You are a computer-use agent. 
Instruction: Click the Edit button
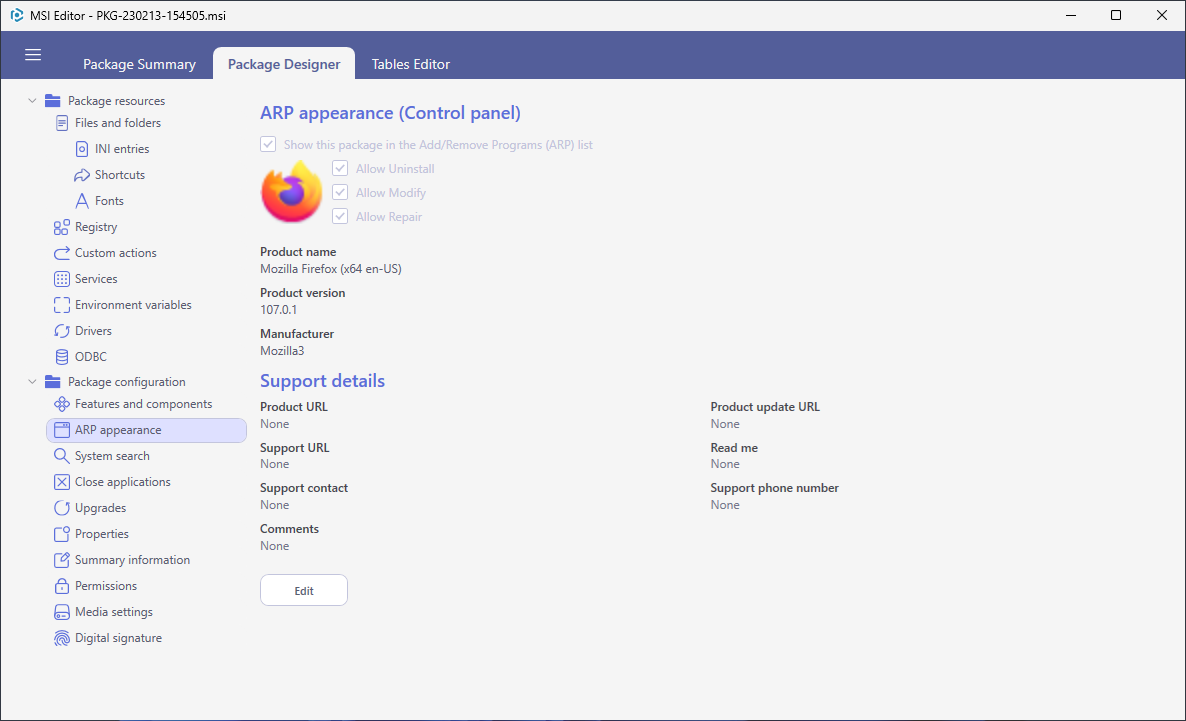tap(304, 591)
